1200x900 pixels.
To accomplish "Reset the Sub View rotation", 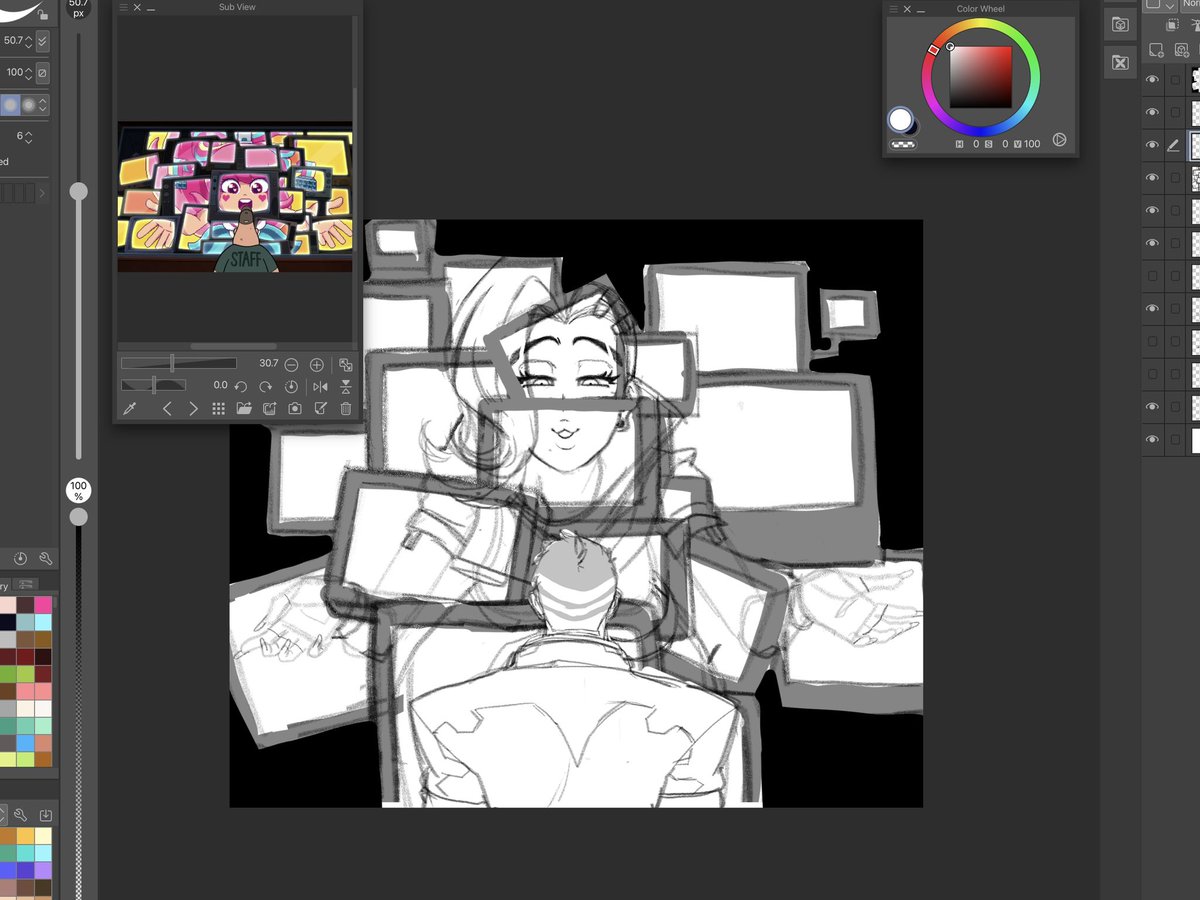I will point(291,386).
